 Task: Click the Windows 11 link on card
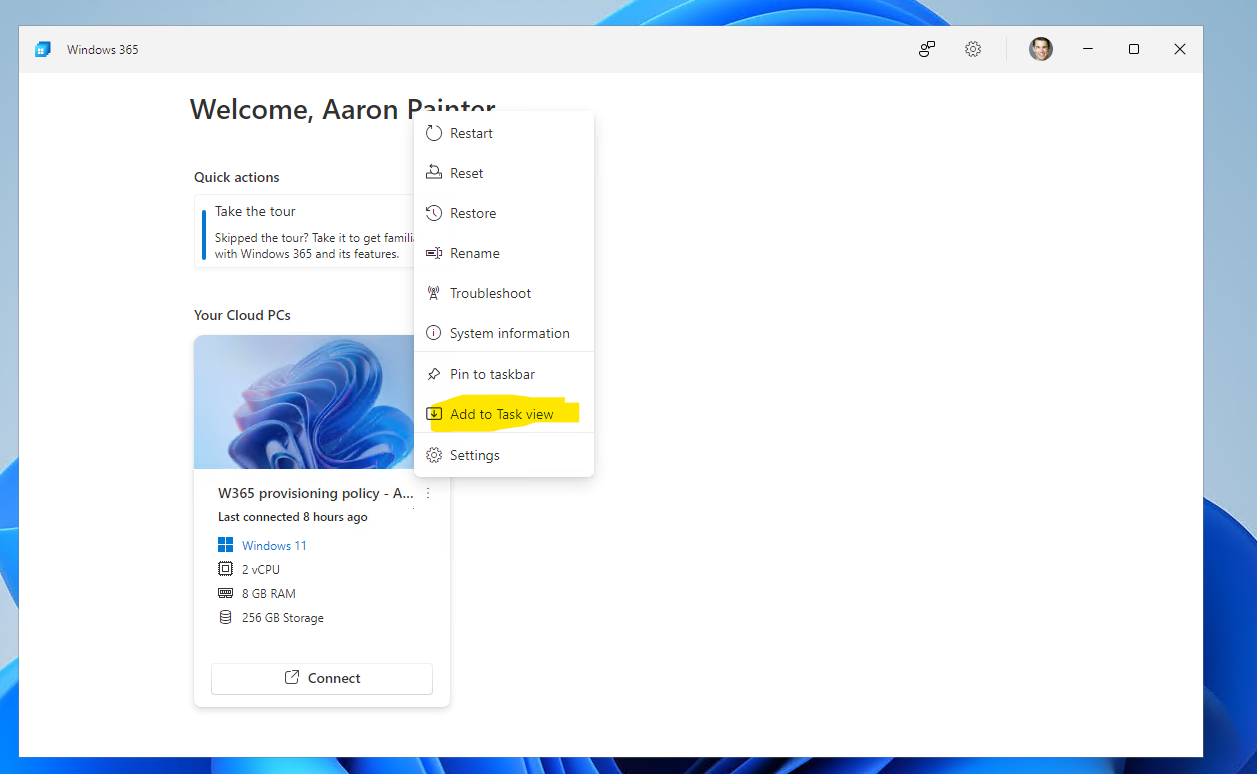[x=274, y=546]
